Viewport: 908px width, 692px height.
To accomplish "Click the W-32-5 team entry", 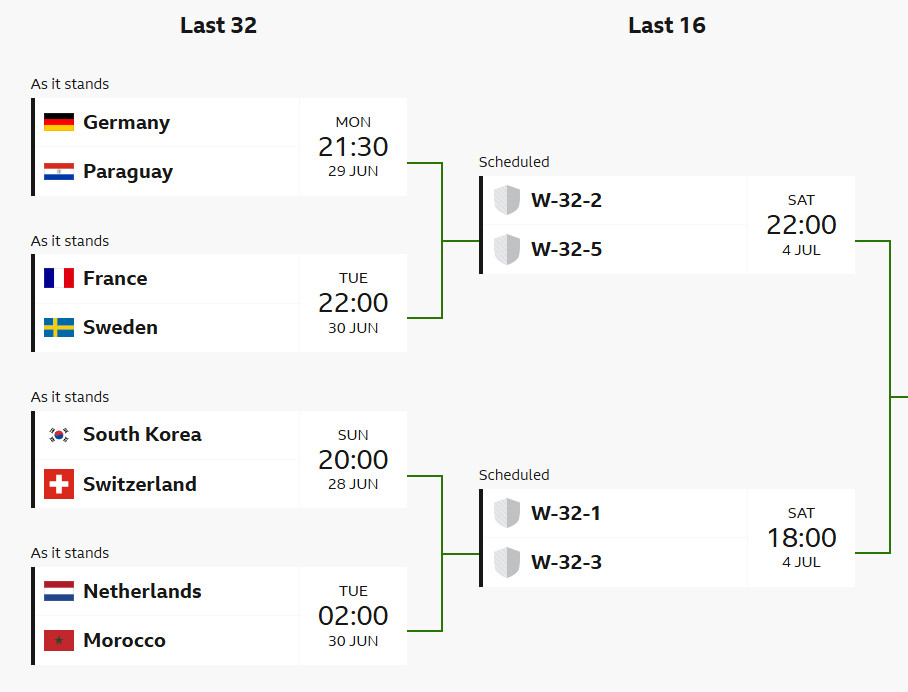I will [x=616, y=250].
